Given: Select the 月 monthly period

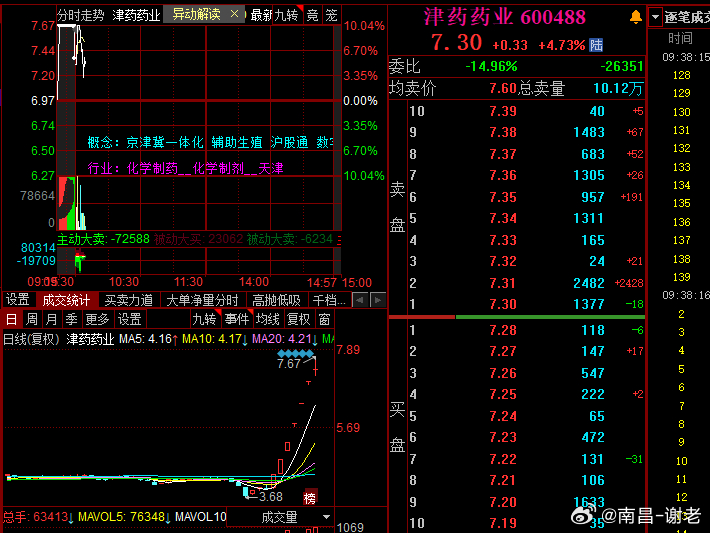Looking at the screenshot, I should pyautogui.click(x=52, y=320).
